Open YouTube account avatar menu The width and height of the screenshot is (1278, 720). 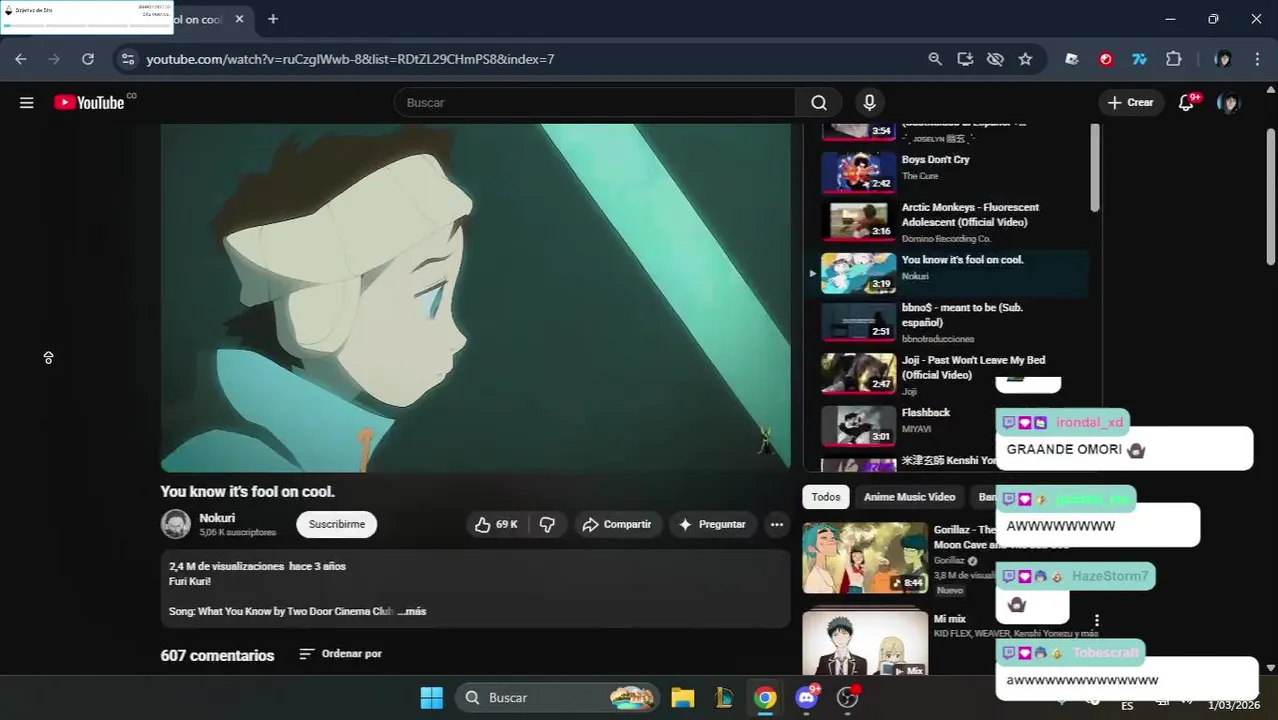(x=1229, y=103)
